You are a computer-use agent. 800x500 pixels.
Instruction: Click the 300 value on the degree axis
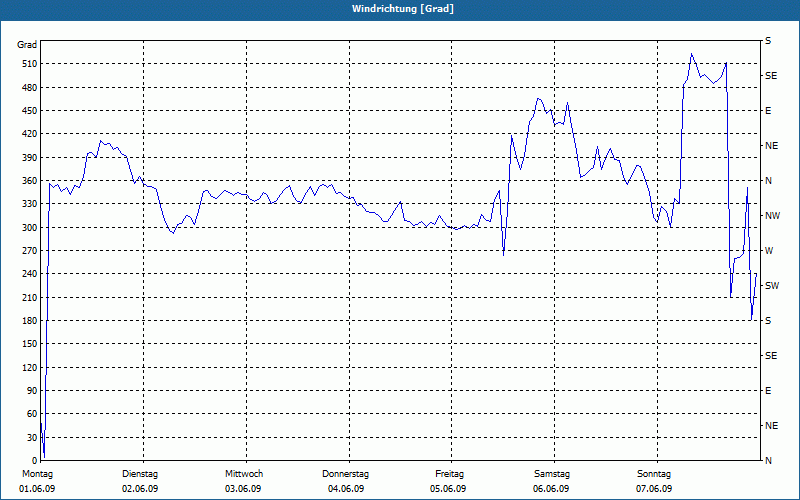tap(29, 228)
